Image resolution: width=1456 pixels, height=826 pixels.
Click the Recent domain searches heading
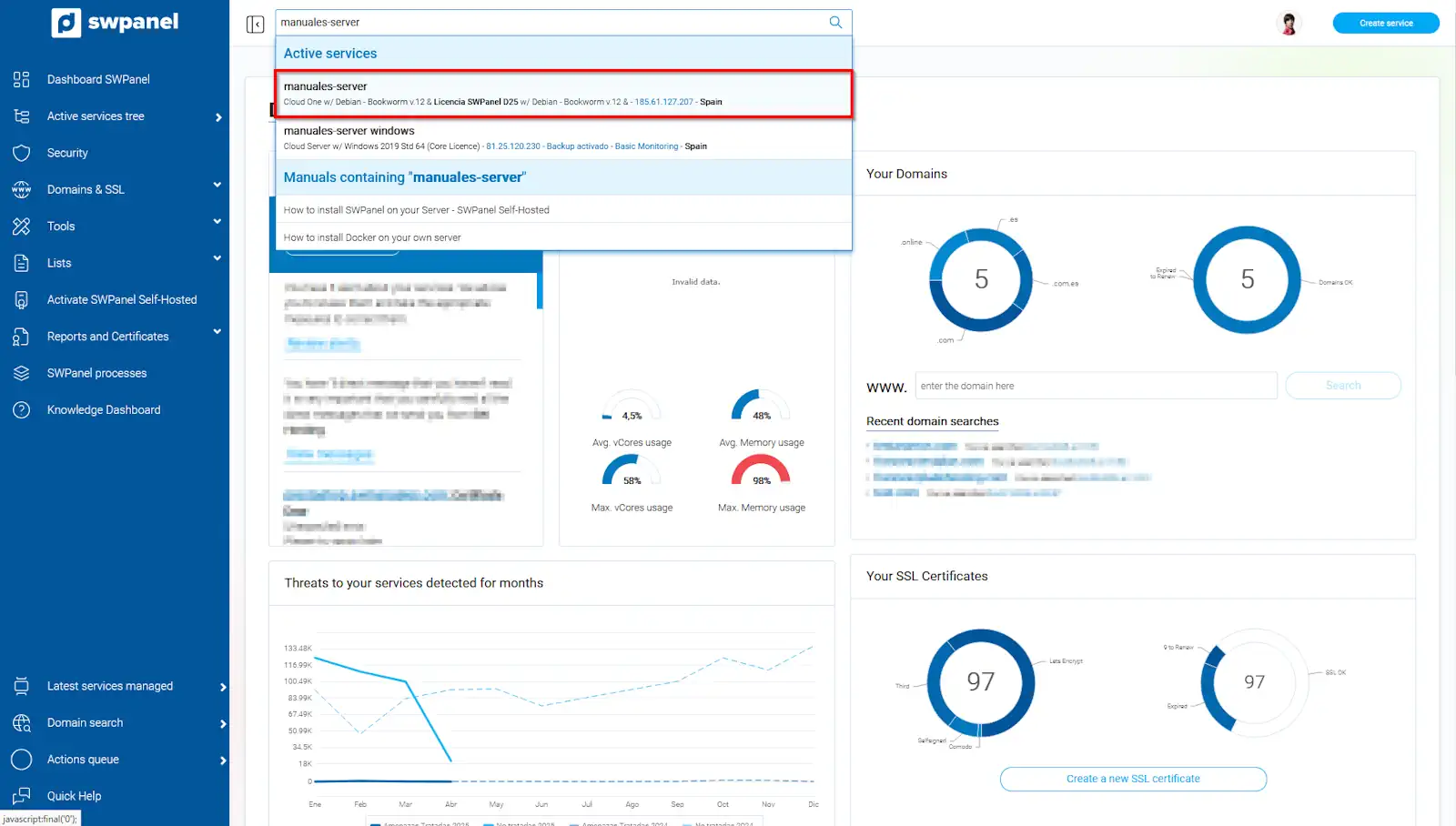[x=932, y=421]
